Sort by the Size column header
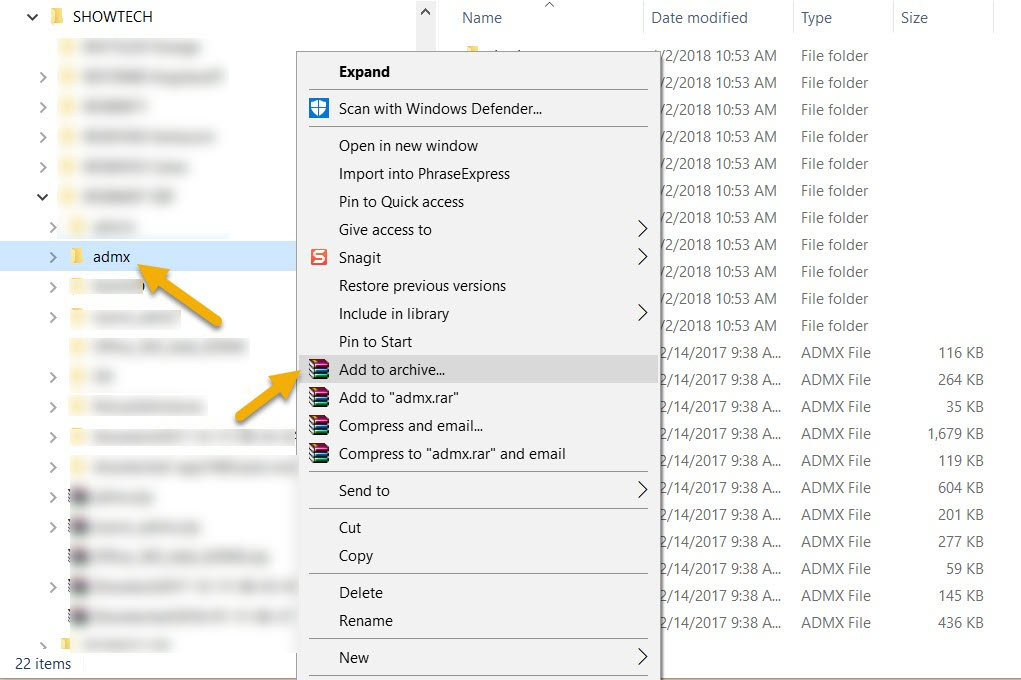Viewport: 1021px width, 680px height. tap(912, 17)
